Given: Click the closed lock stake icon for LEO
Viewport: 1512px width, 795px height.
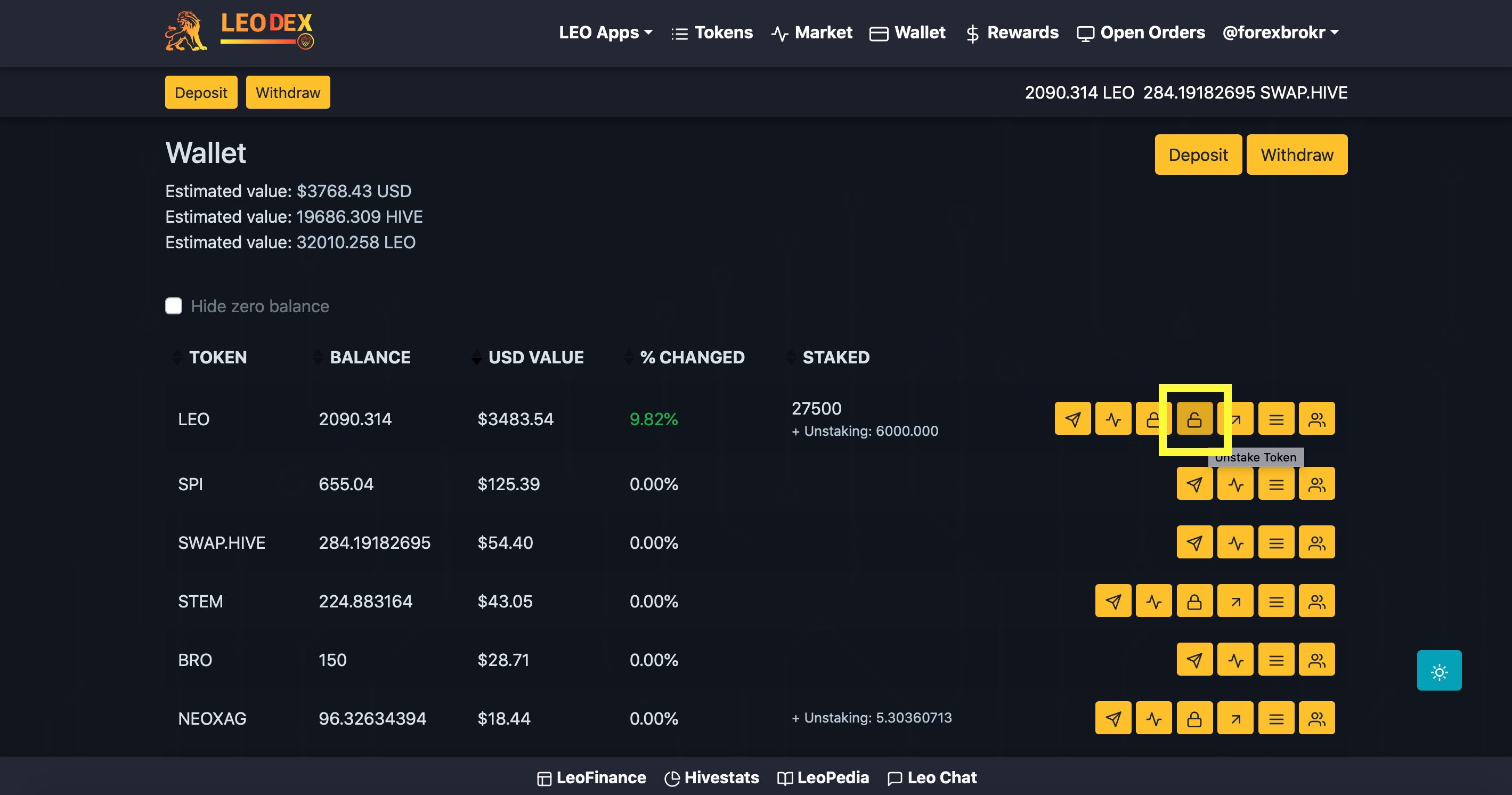Looking at the screenshot, I should tap(1153, 419).
